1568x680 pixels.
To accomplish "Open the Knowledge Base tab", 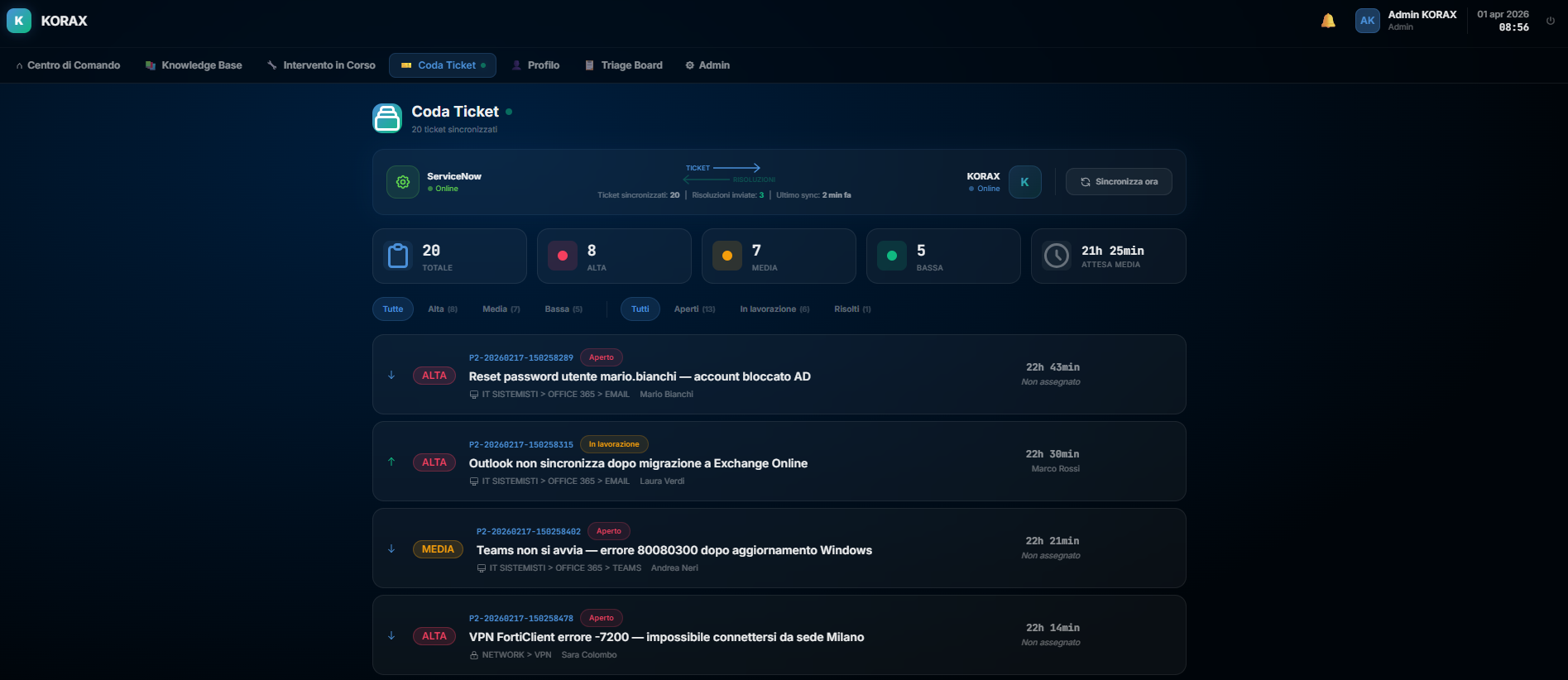I will 194,65.
